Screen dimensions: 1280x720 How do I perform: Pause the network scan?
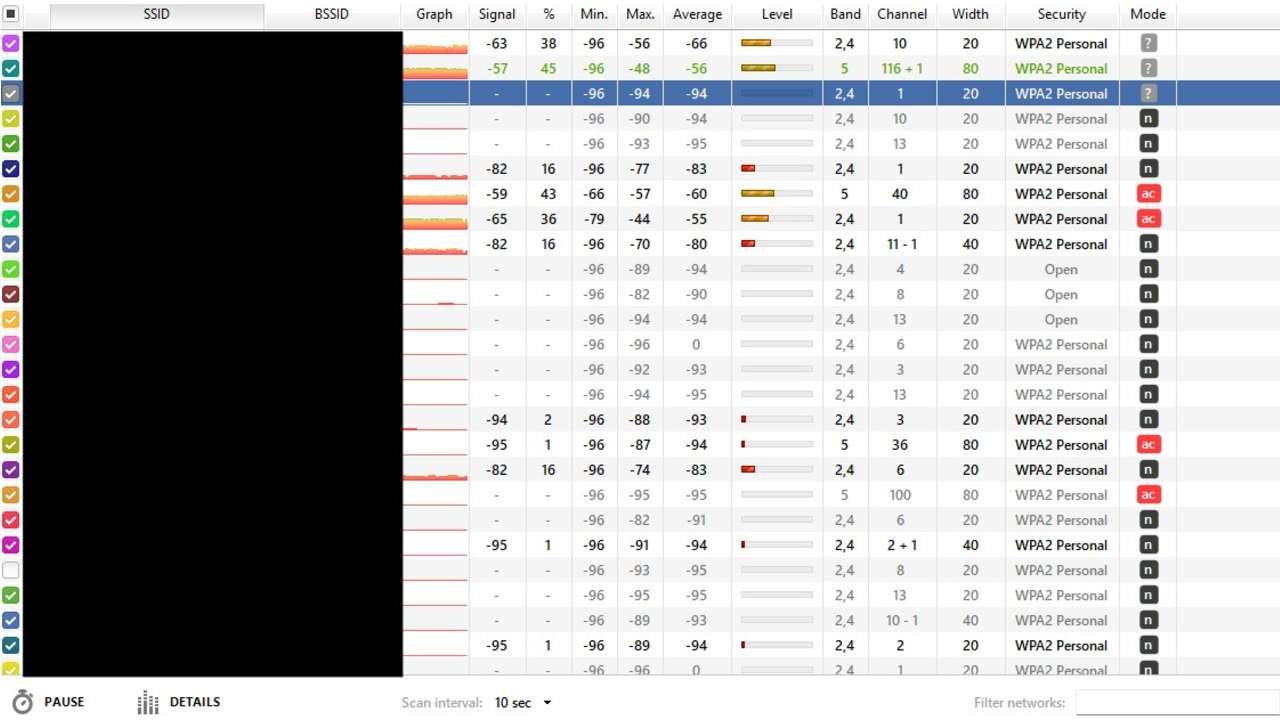(x=48, y=702)
